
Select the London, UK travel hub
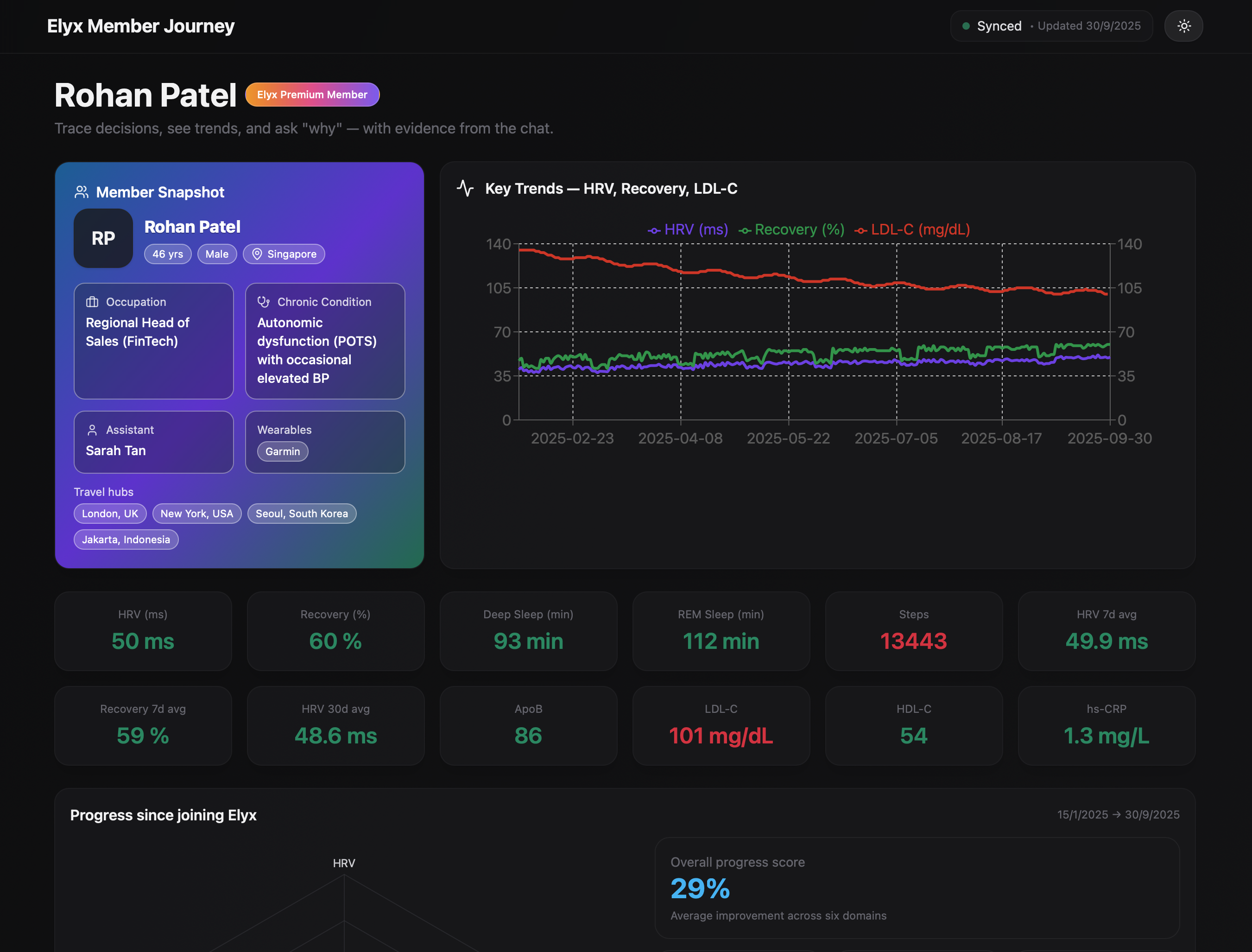click(109, 514)
